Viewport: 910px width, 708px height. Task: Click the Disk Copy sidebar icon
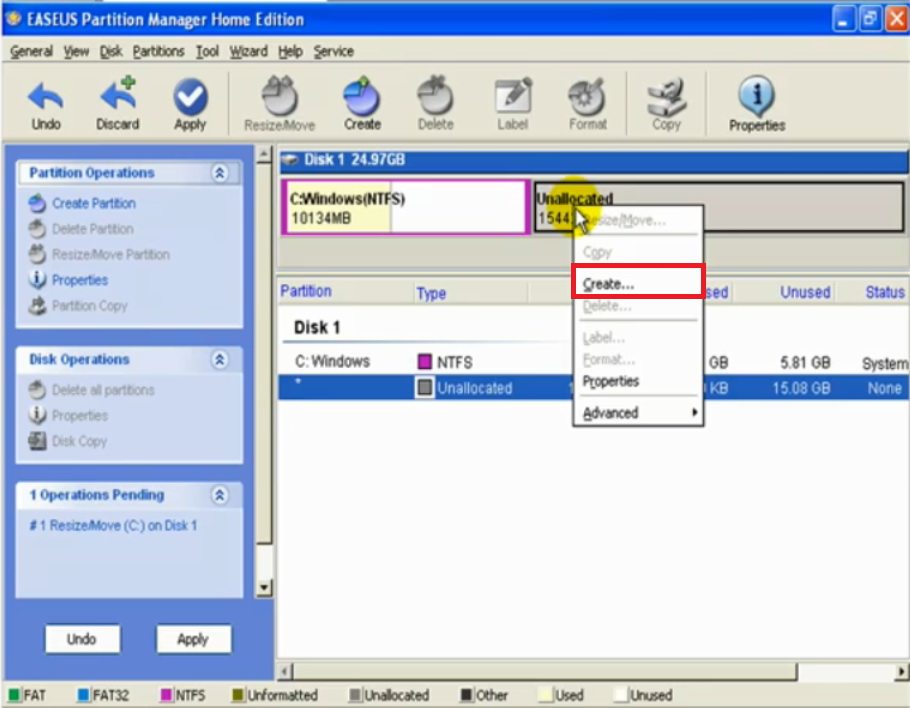37,441
